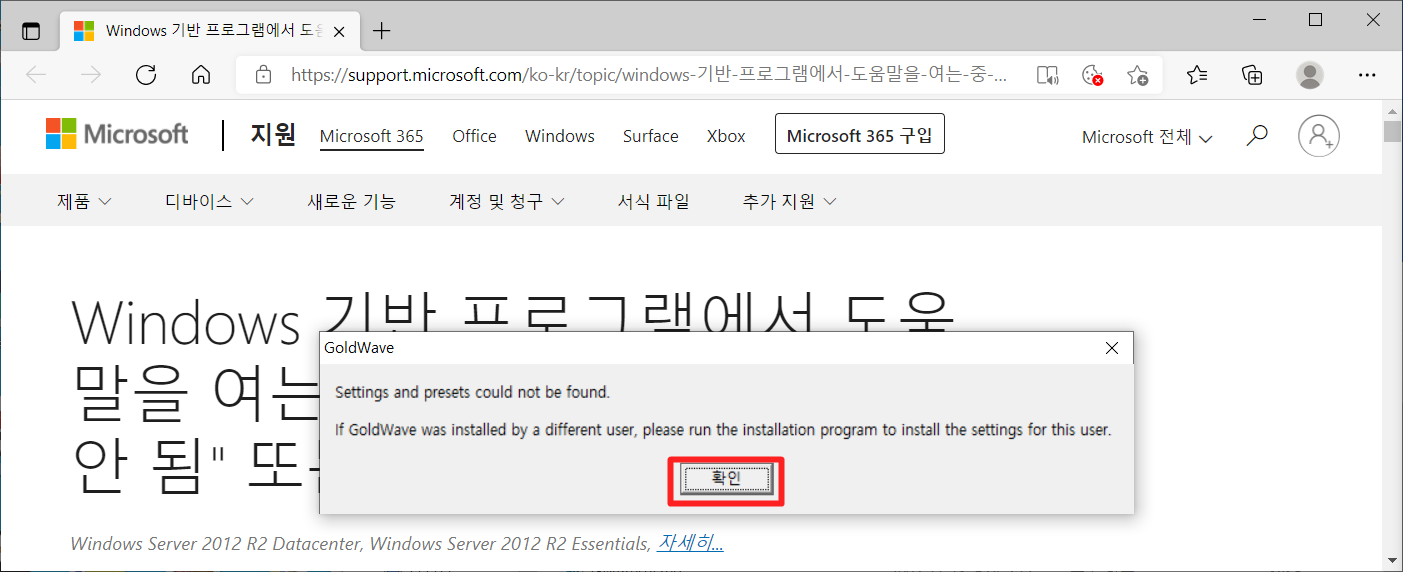This screenshot has height=572, width=1403.
Task: Go to browser home page
Action: [201, 75]
